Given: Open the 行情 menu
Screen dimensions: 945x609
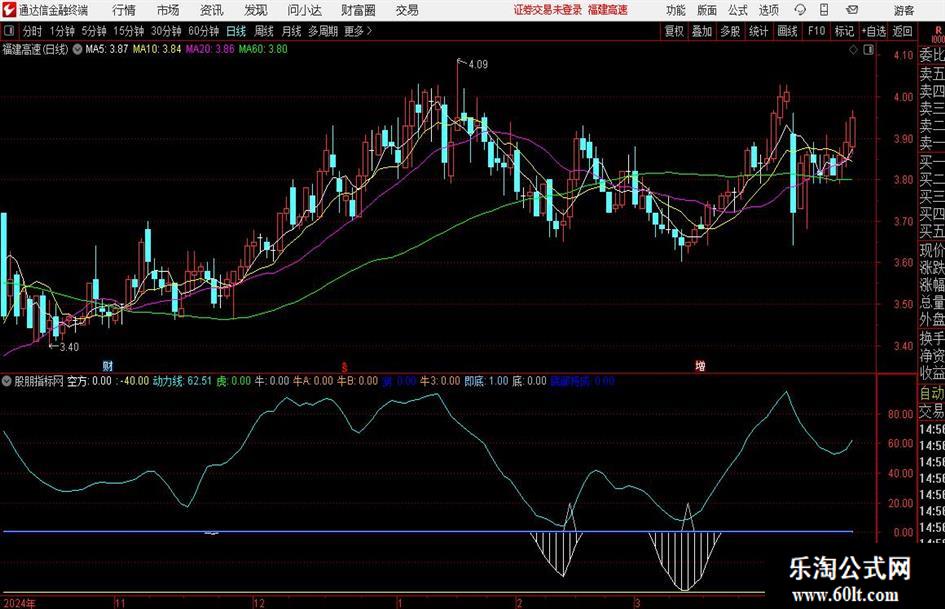Looking at the screenshot, I should [124, 10].
